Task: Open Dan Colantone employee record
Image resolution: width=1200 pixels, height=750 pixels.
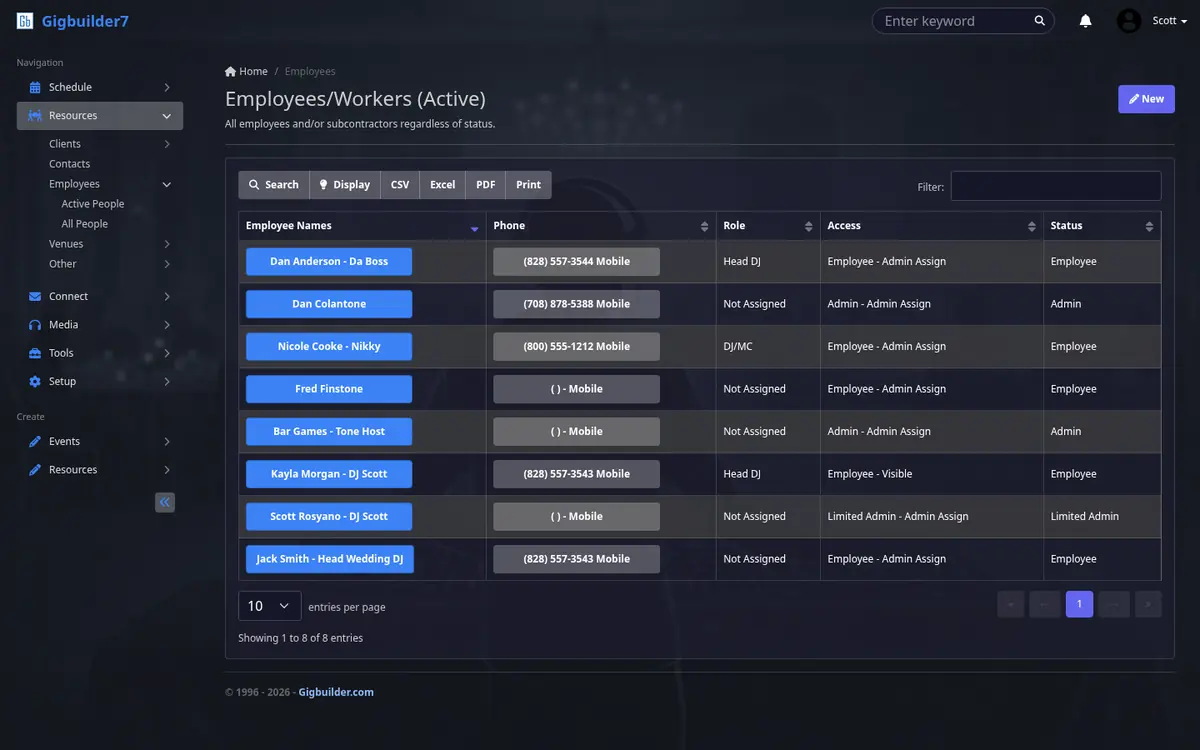Action: pyautogui.click(x=329, y=304)
